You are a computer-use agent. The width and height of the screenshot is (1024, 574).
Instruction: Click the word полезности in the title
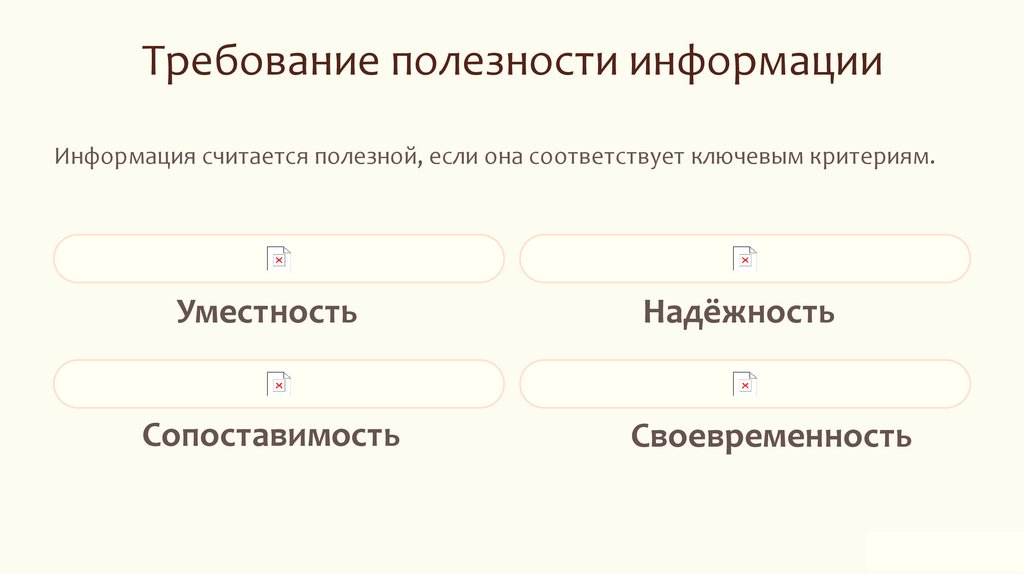[503, 62]
